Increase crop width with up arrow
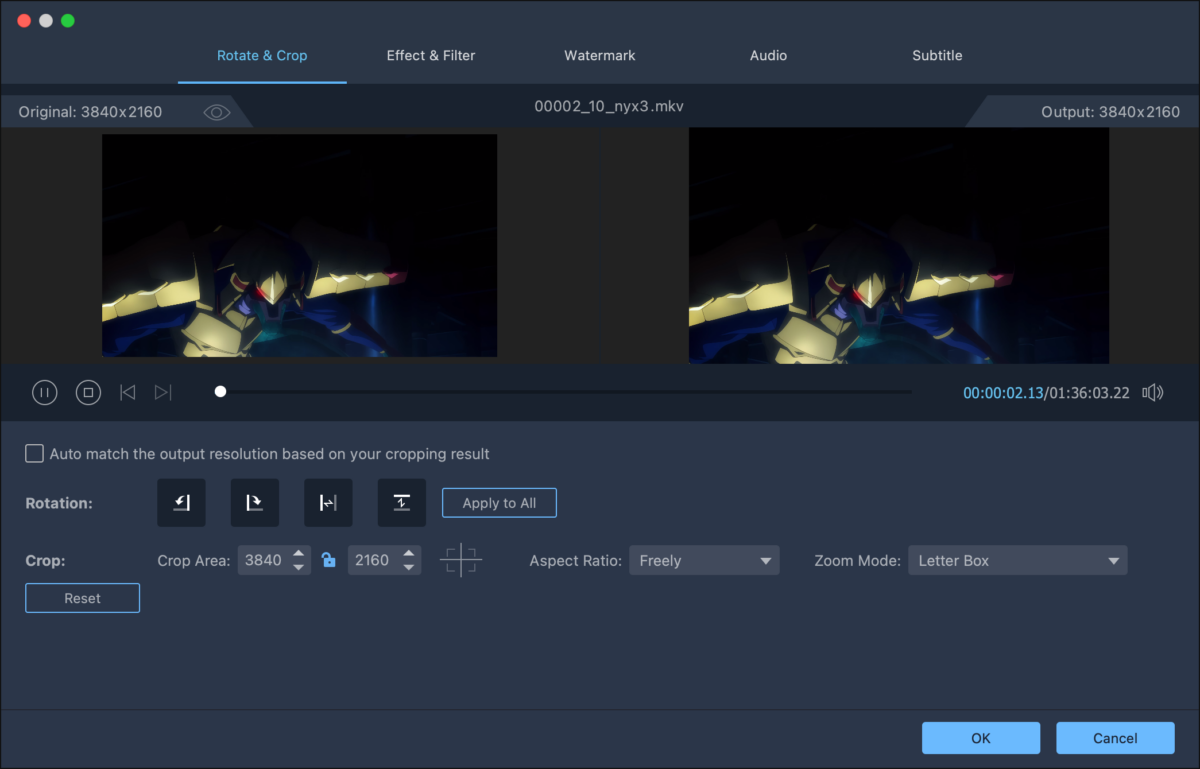The image size is (1200, 769). pos(299,553)
